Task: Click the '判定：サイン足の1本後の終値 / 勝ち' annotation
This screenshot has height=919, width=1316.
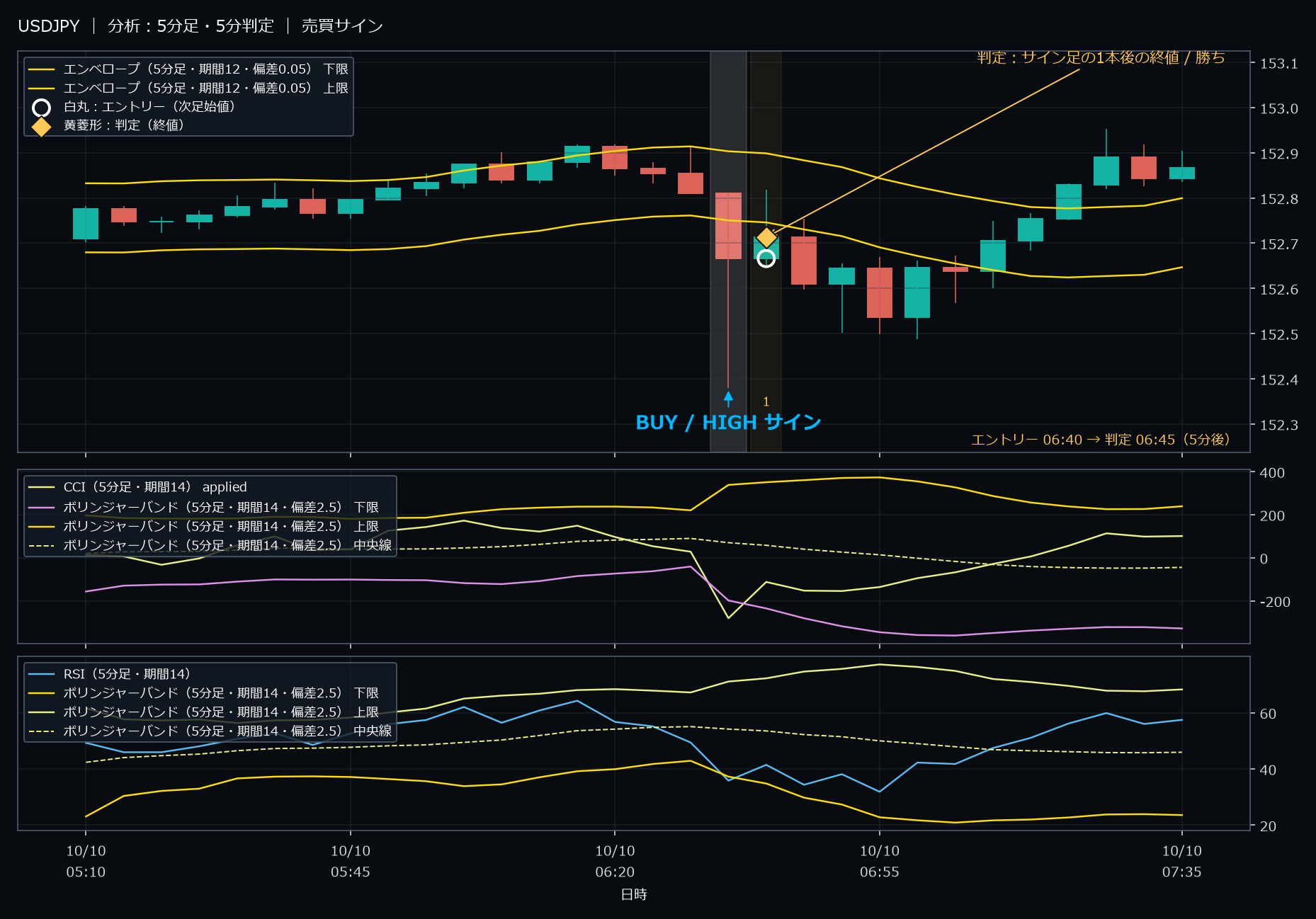Action: 1101,57
